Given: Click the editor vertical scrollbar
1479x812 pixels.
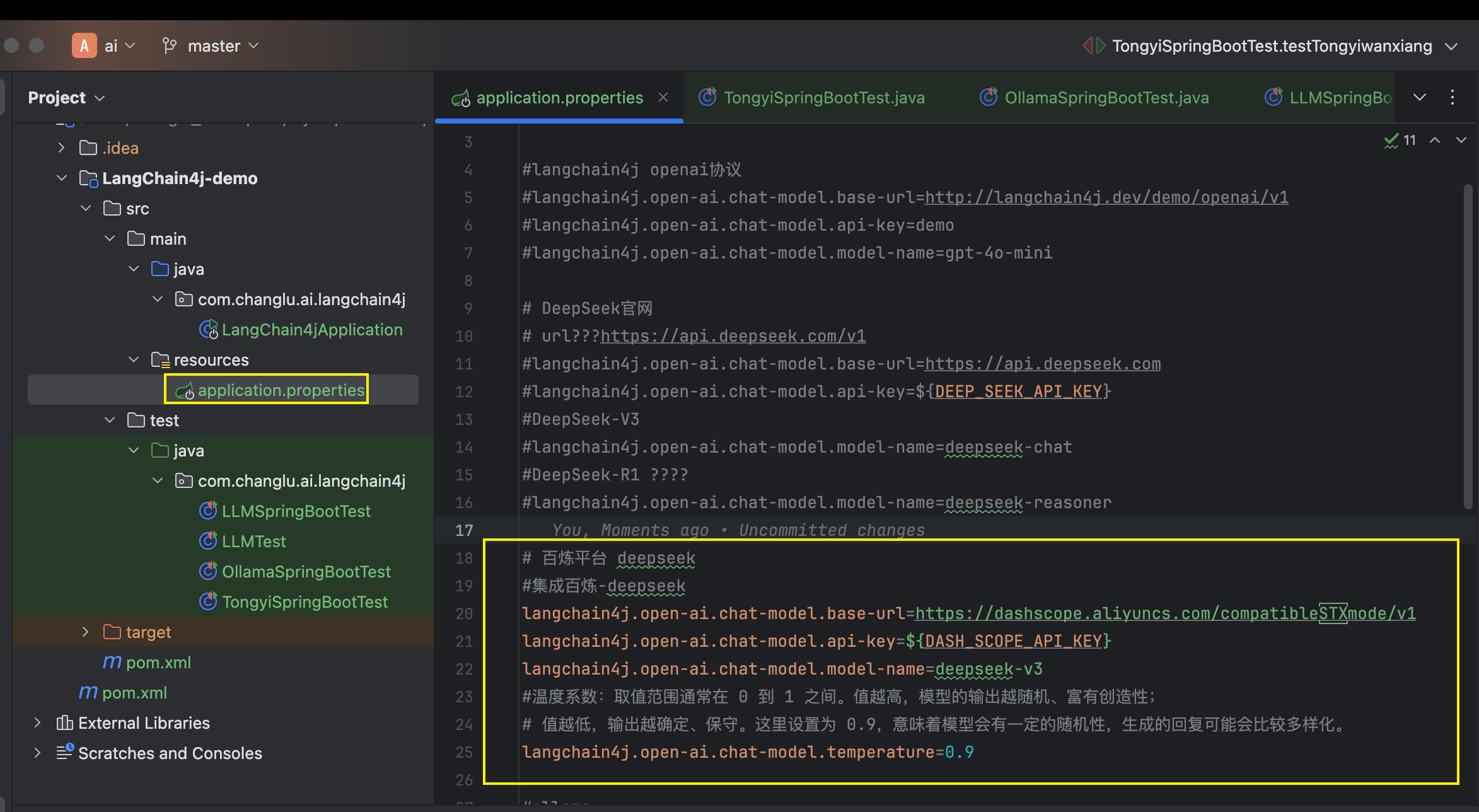Looking at the screenshot, I should 1468,347.
